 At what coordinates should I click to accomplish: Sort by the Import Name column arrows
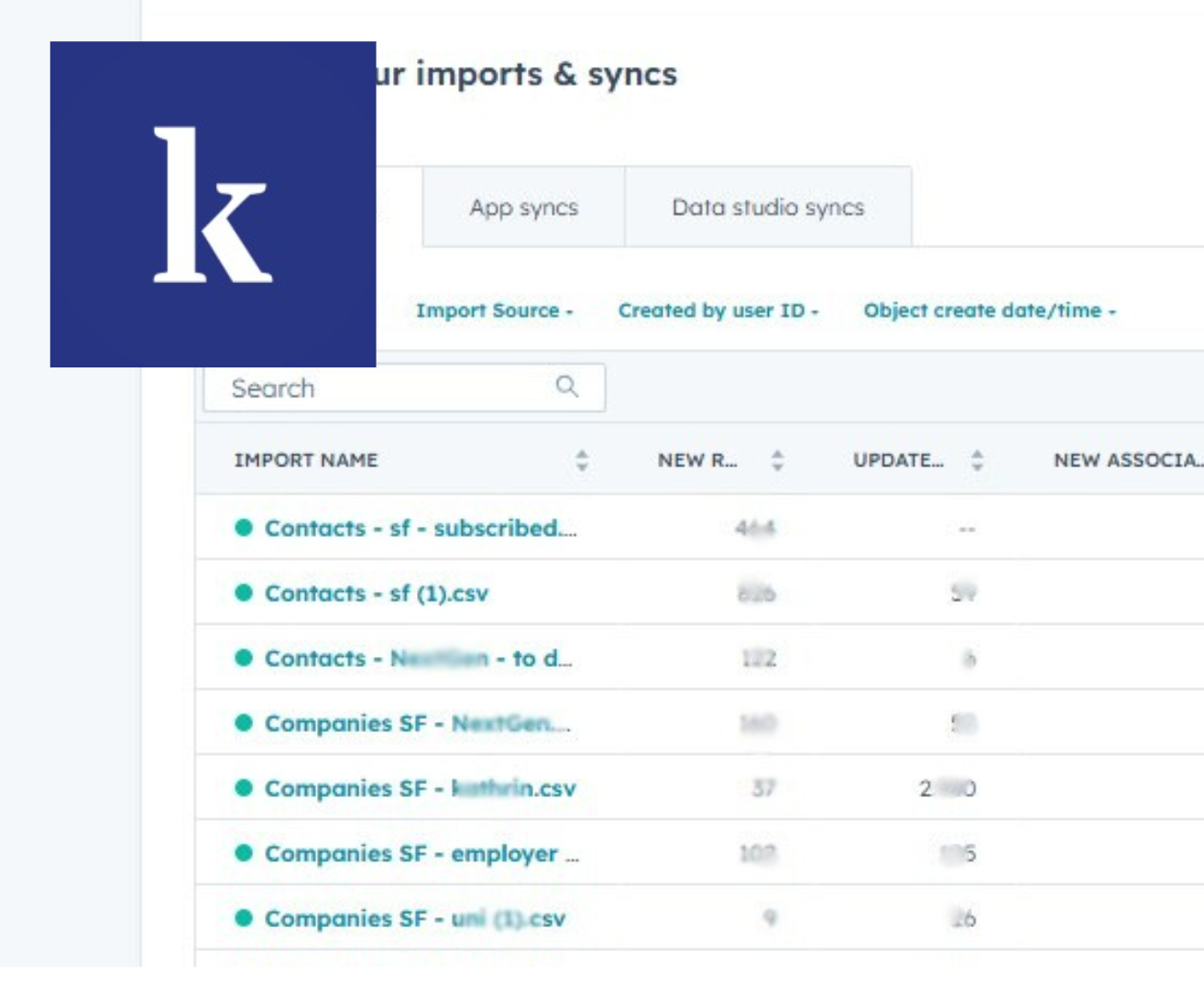(582, 460)
